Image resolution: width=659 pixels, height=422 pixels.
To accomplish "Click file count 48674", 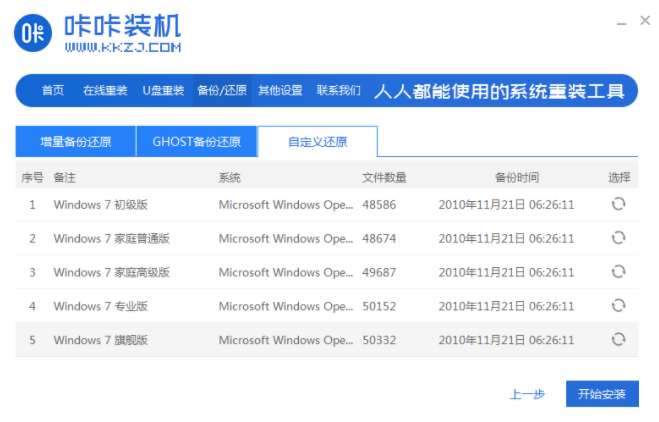I will [x=379, y=238].
